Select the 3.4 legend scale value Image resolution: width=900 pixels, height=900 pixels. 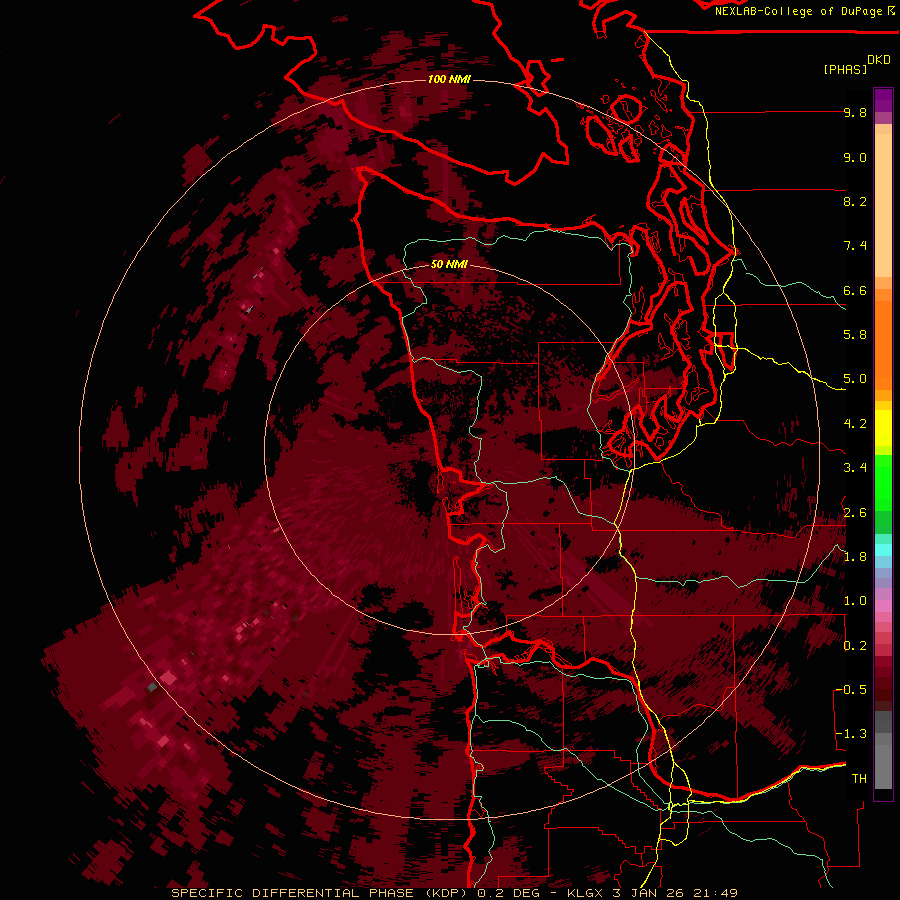point(855,467)
